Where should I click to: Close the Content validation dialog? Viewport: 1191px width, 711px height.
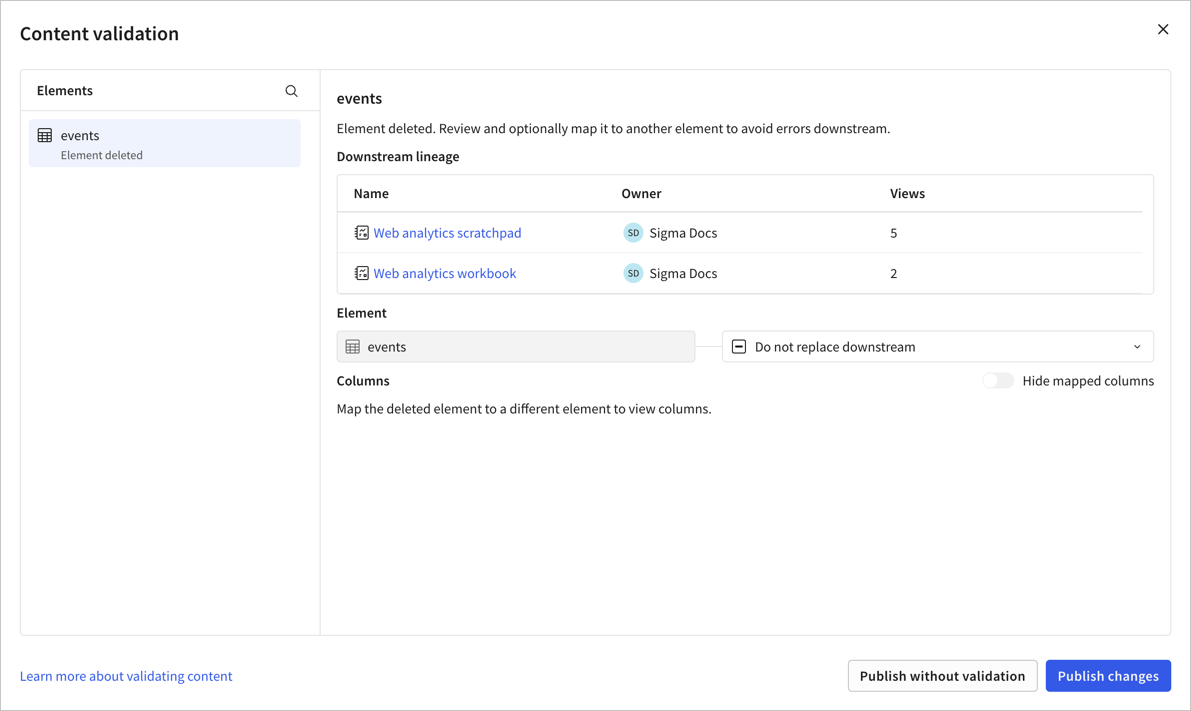pyautogui.click(x=1163, y=29)
